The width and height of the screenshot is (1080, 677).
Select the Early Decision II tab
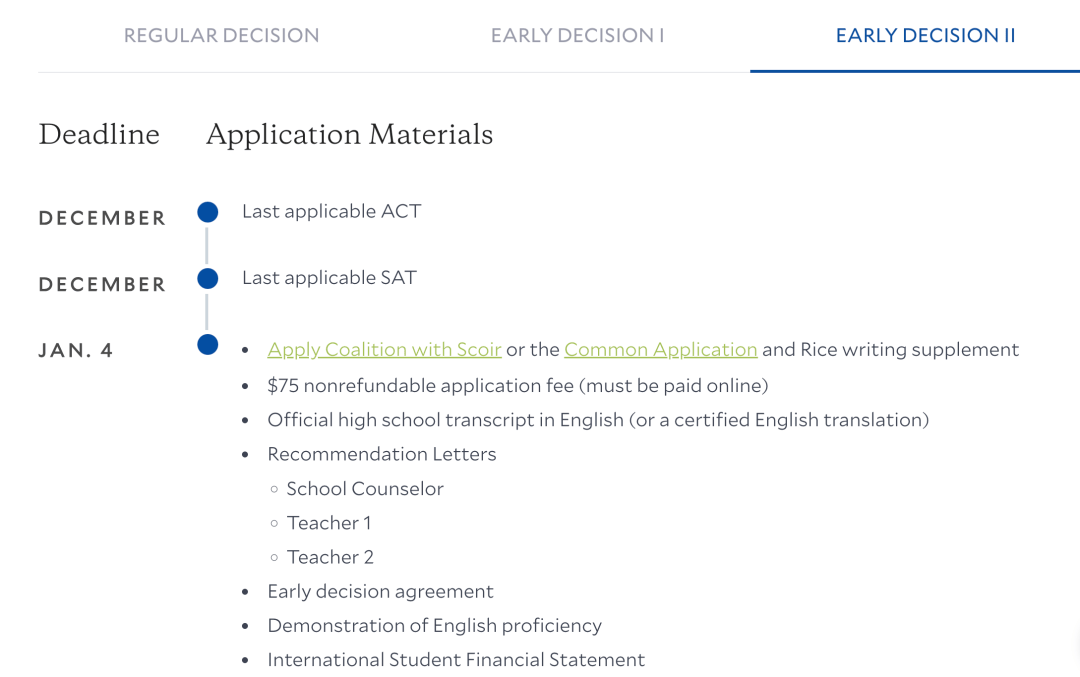pos(925,36)
